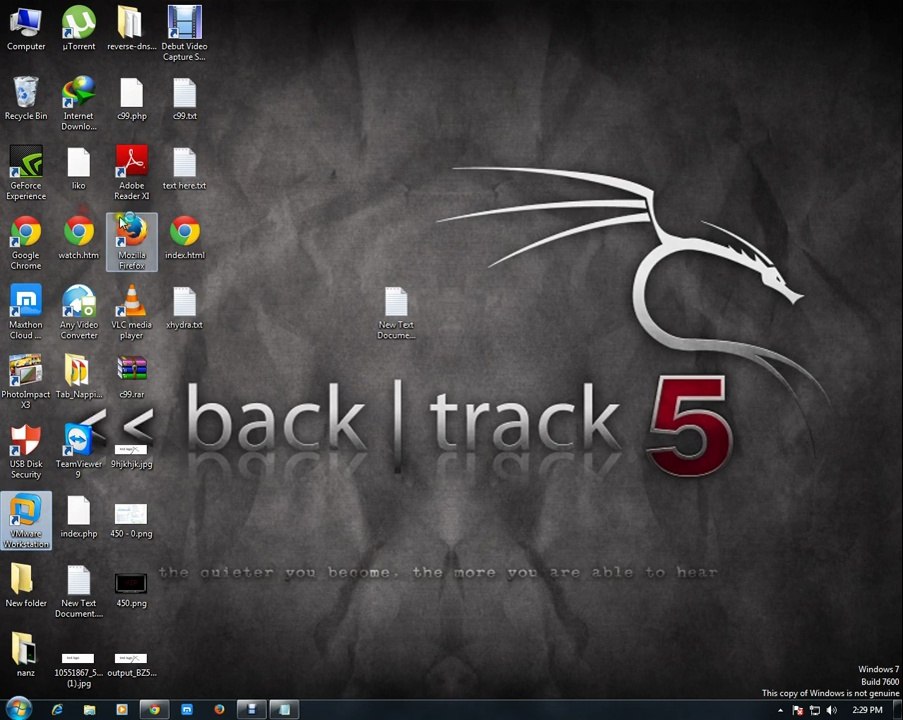Viewport: 903px width, 720px height.
Task: Select the c99.php file
Action: 131,98
